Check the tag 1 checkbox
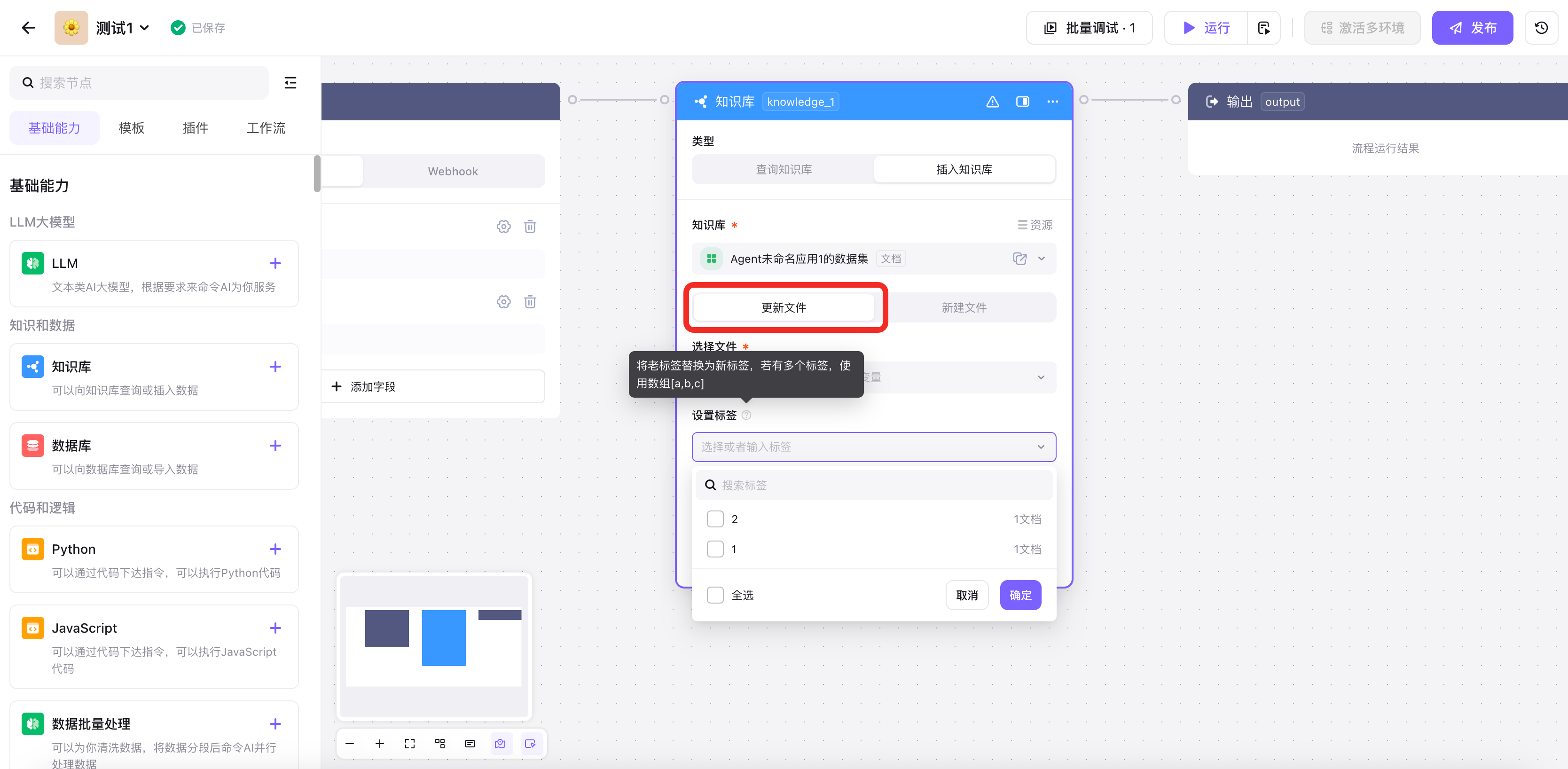Viewport: 1568px width, 769px height. [x=715, y=549]
